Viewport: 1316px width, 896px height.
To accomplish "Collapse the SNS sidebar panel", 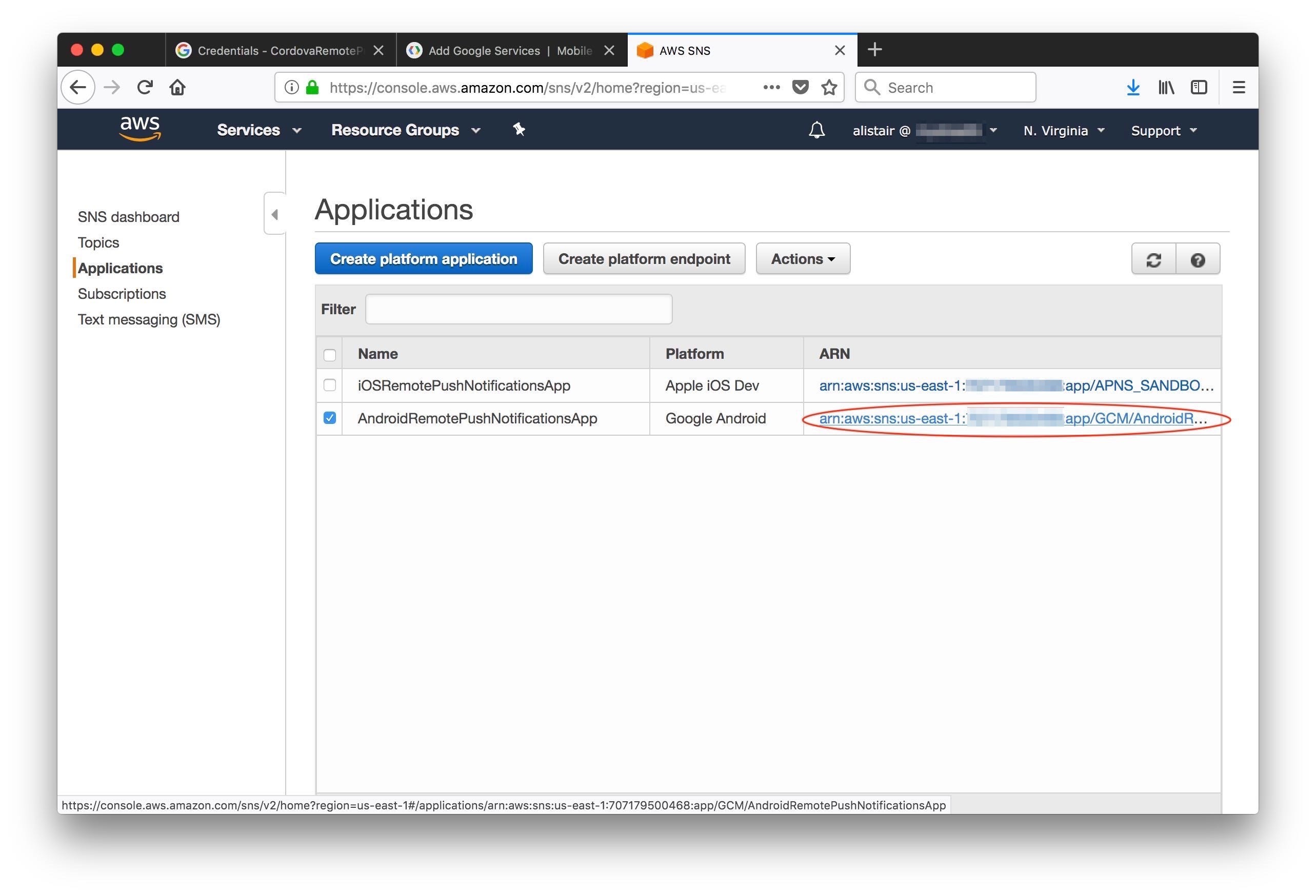I will coord(275,215).
